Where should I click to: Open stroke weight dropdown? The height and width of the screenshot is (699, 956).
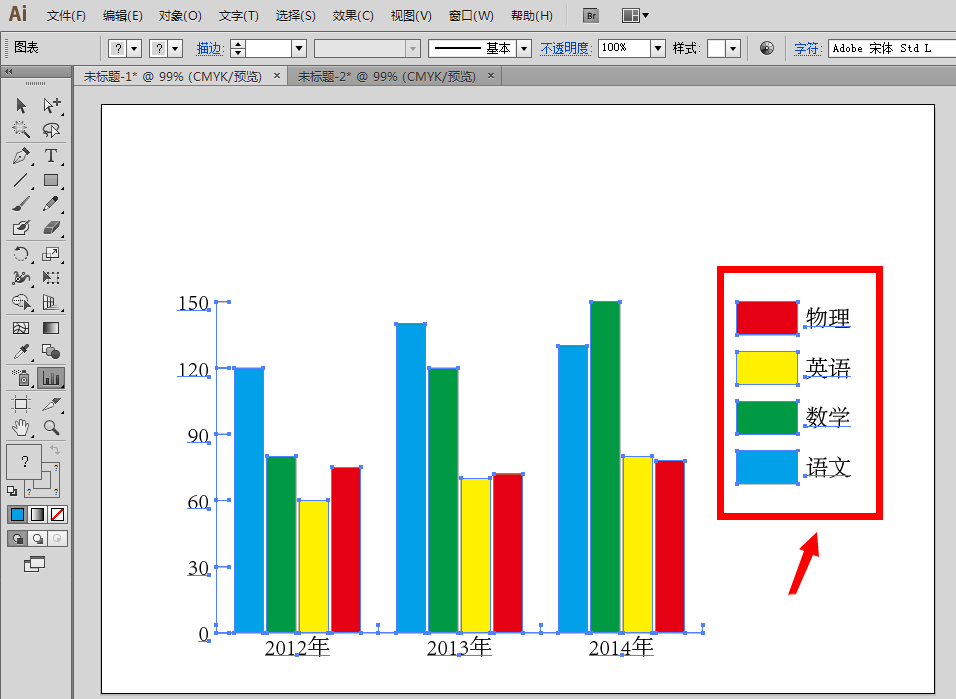(299, 48)
